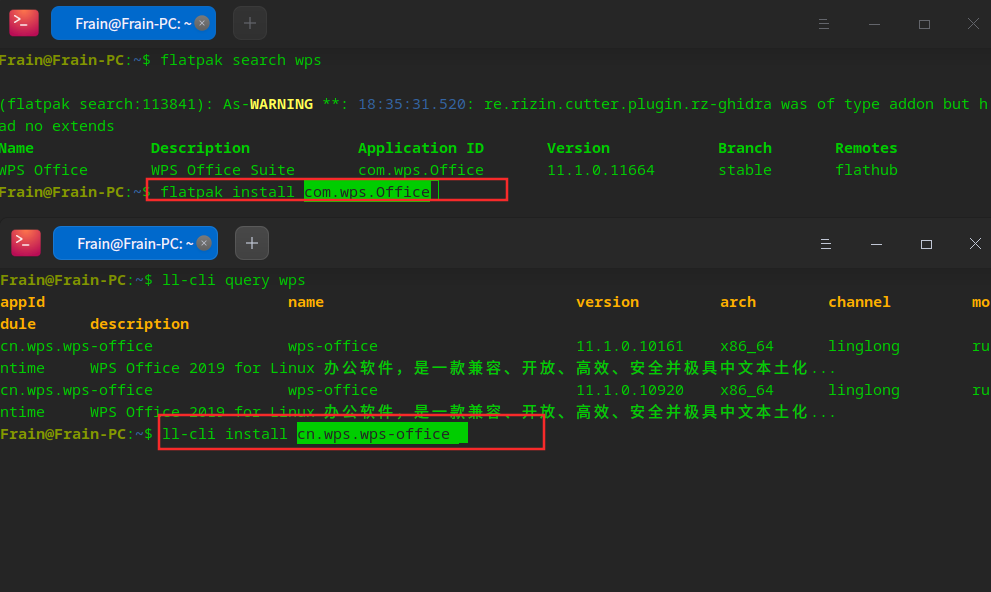Open the hamburger menu of the upper terminal
The width and height of the screenshot is (991, 592).
click(824, 24)
